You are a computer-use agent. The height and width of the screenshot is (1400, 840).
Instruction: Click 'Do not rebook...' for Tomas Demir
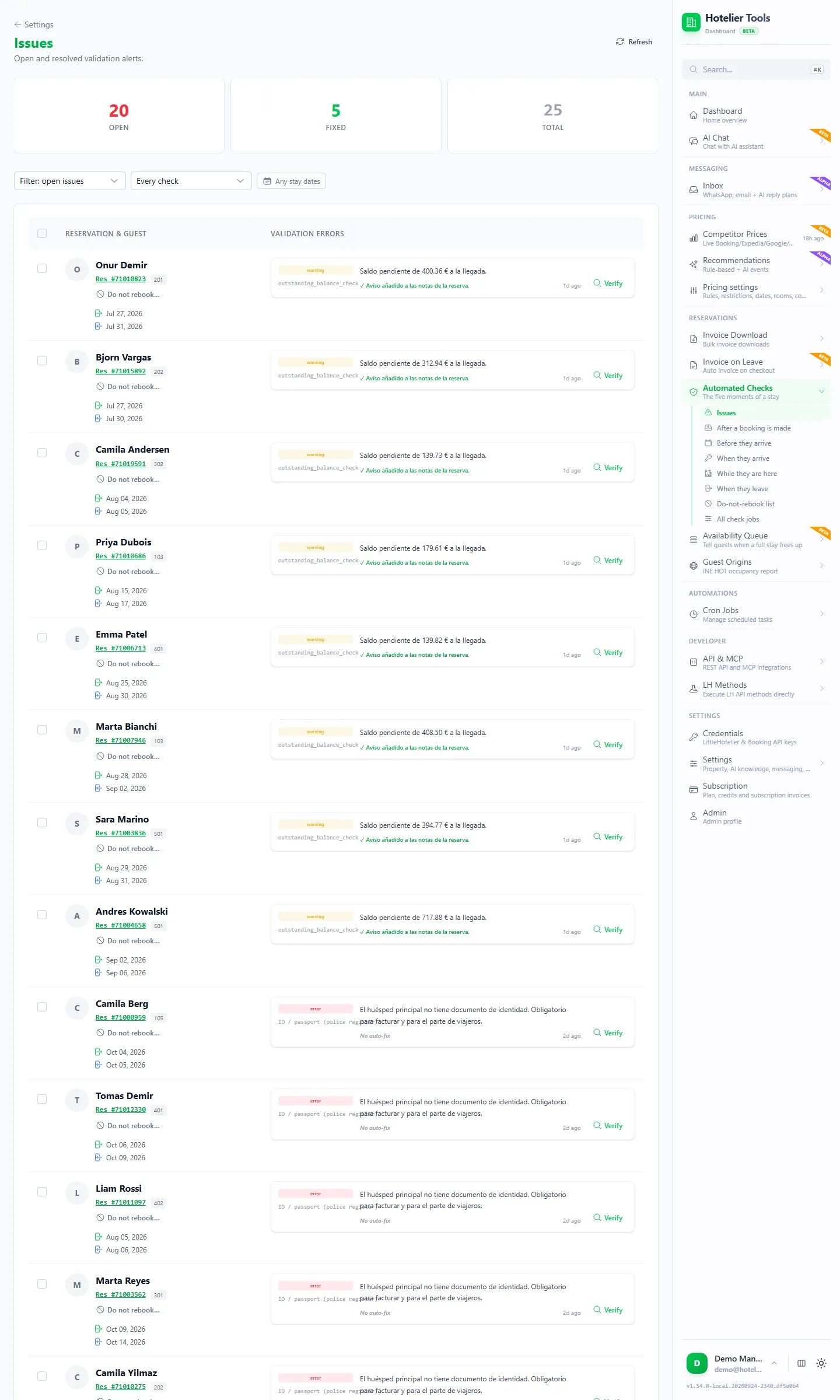128,1126
